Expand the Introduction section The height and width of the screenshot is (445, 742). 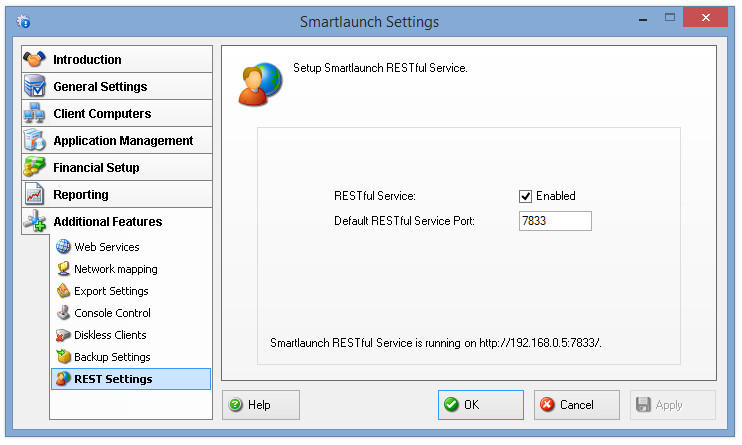coord(117,60)
